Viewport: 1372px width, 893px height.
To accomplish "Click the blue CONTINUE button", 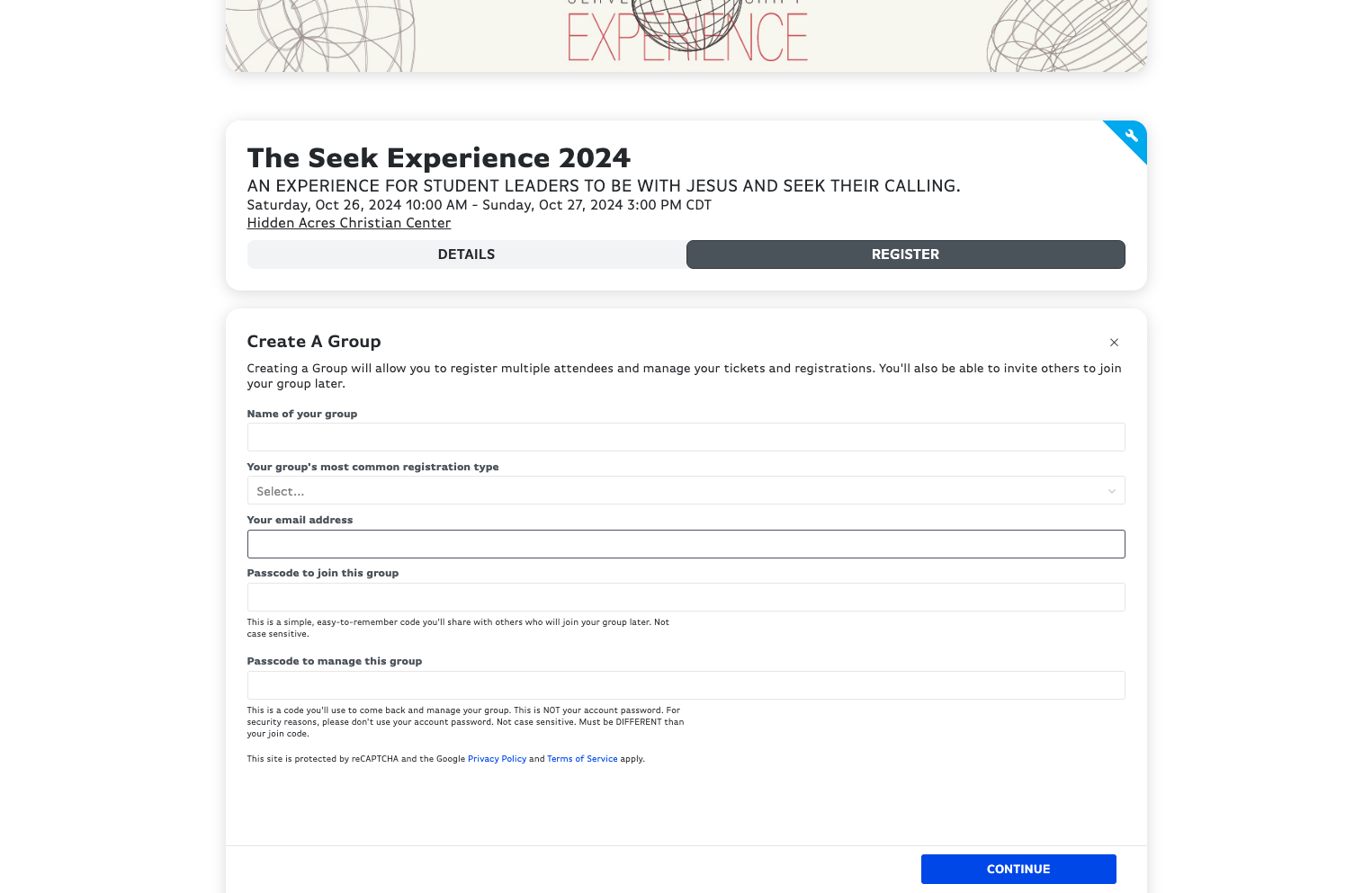I will [x=1018, y=869].
